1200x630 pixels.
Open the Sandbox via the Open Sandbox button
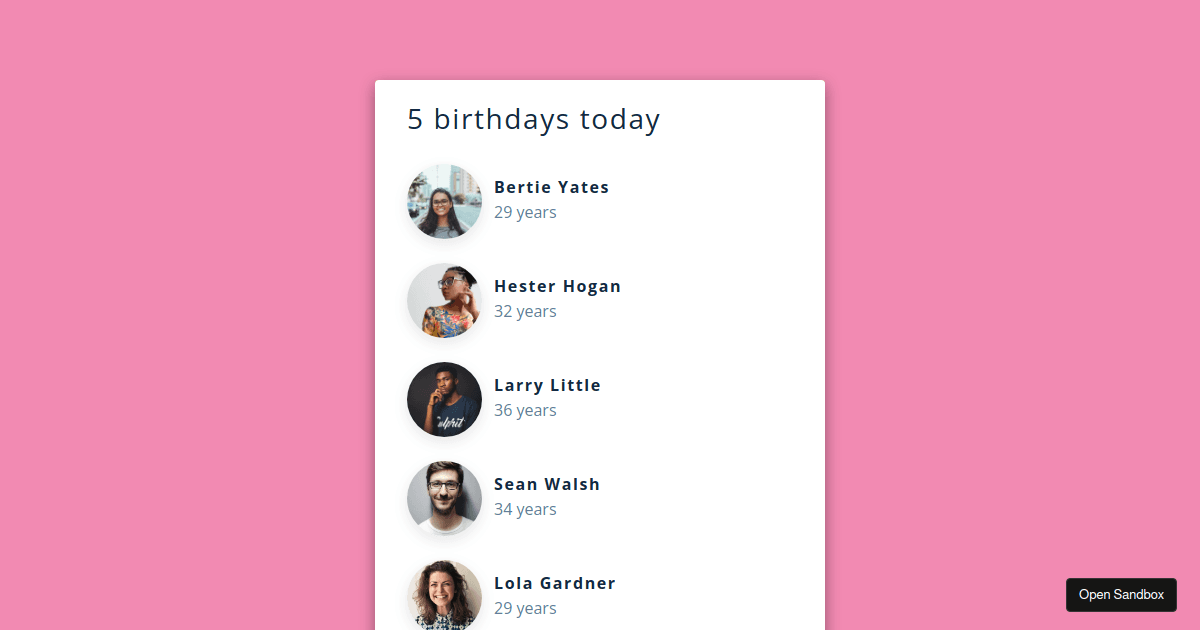tap(1121, 594)
